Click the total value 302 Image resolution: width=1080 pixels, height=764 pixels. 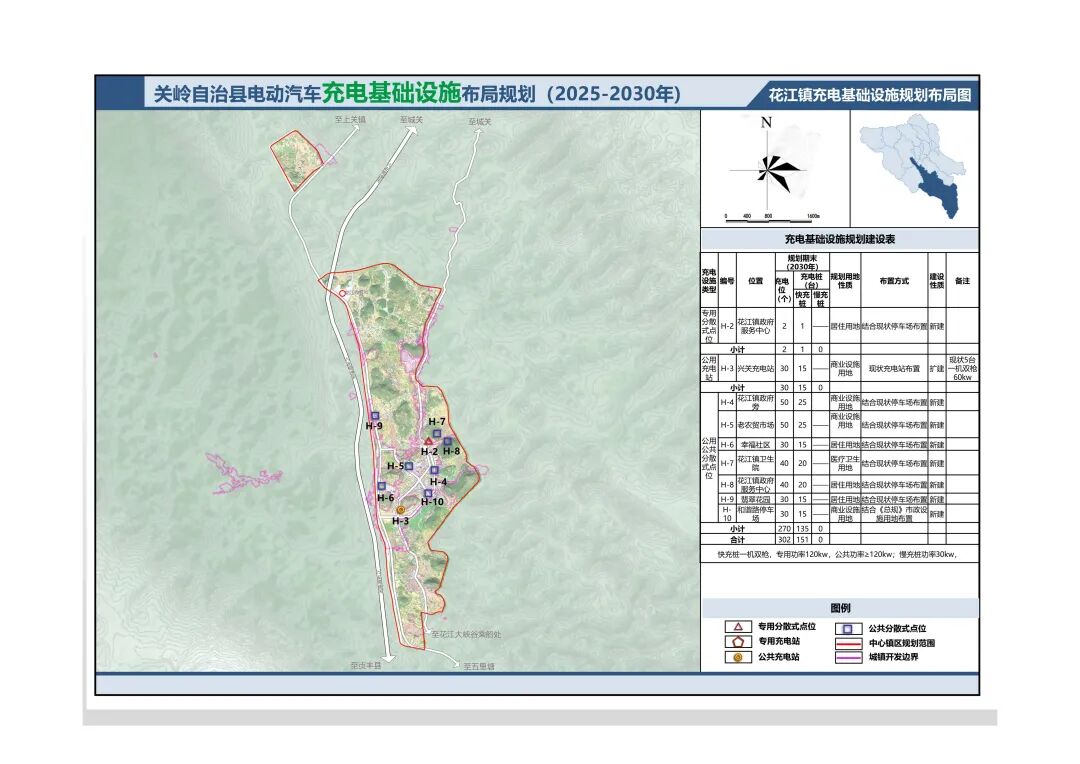click(784, 539)
